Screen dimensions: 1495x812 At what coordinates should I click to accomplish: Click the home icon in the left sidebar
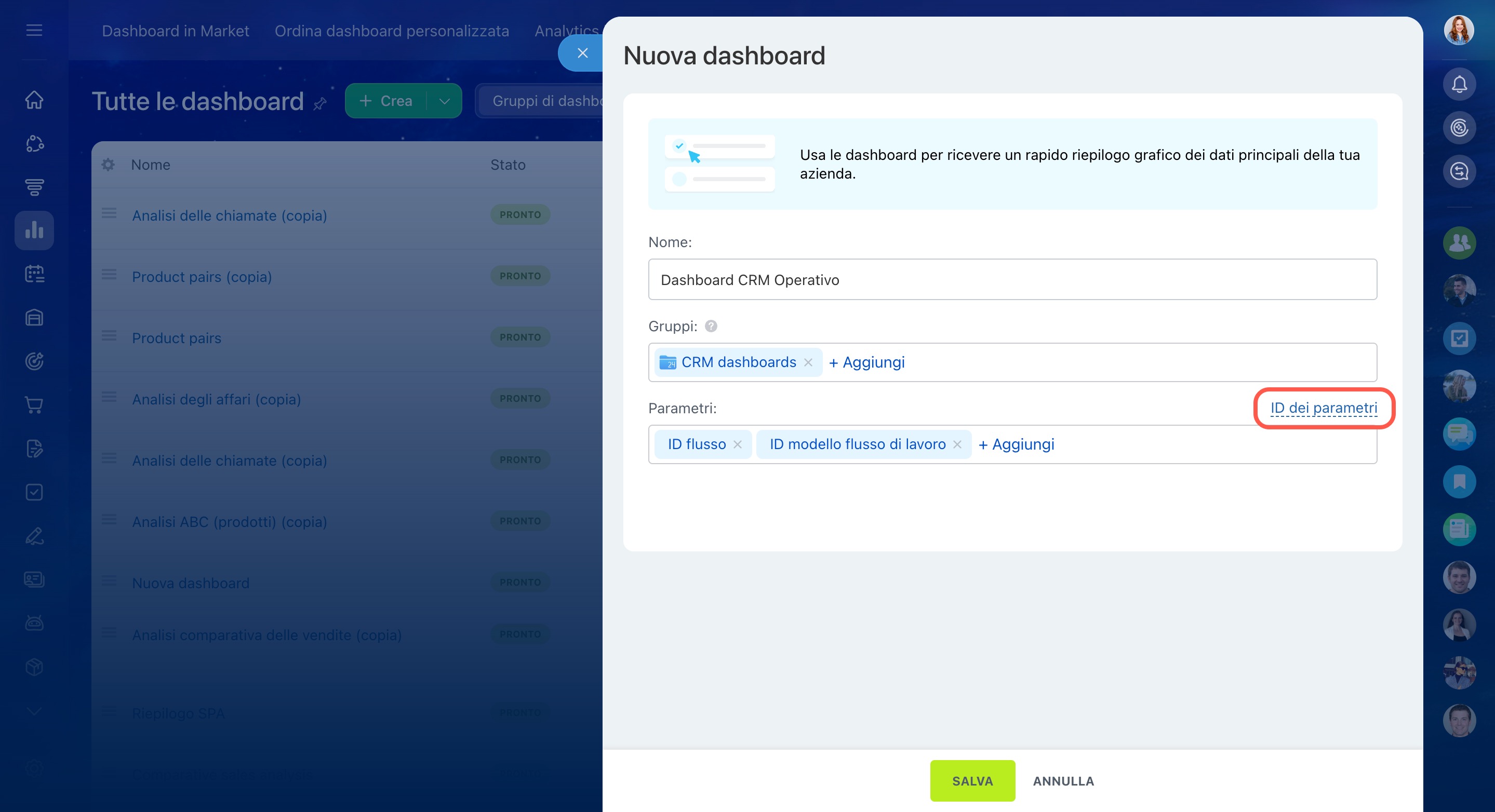[34, 100]
